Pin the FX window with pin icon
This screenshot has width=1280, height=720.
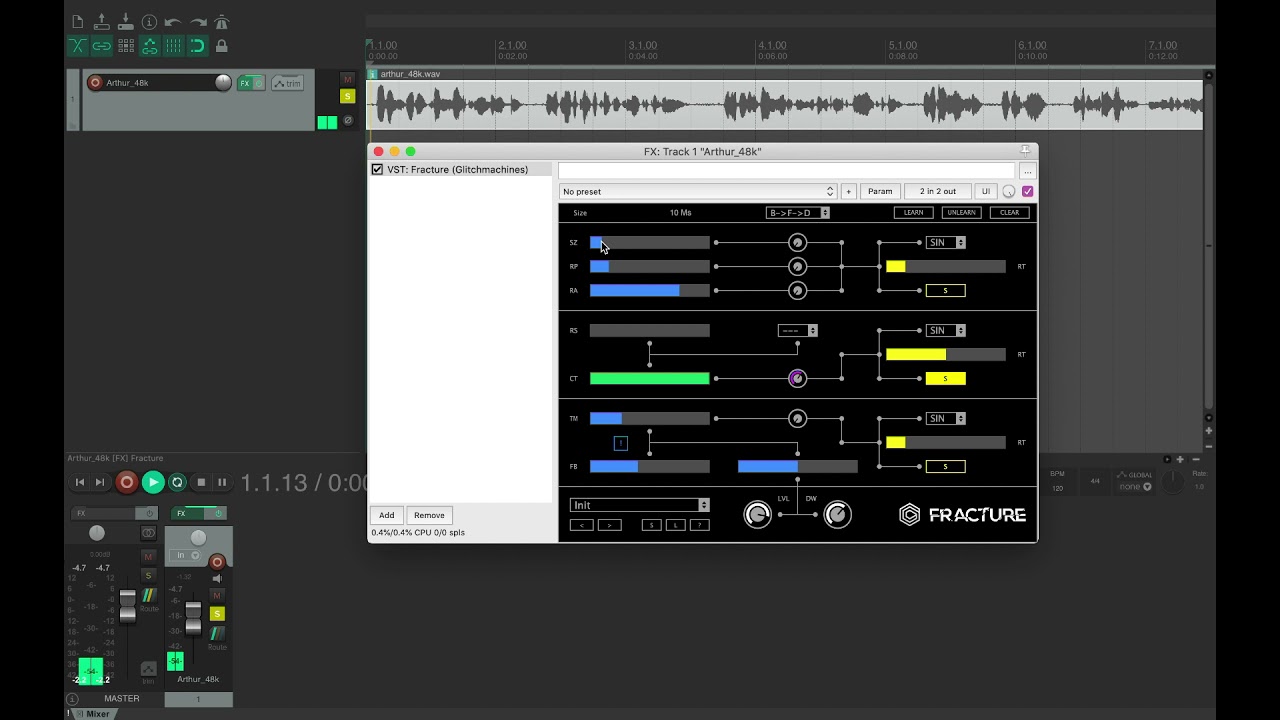point(1025,151)
